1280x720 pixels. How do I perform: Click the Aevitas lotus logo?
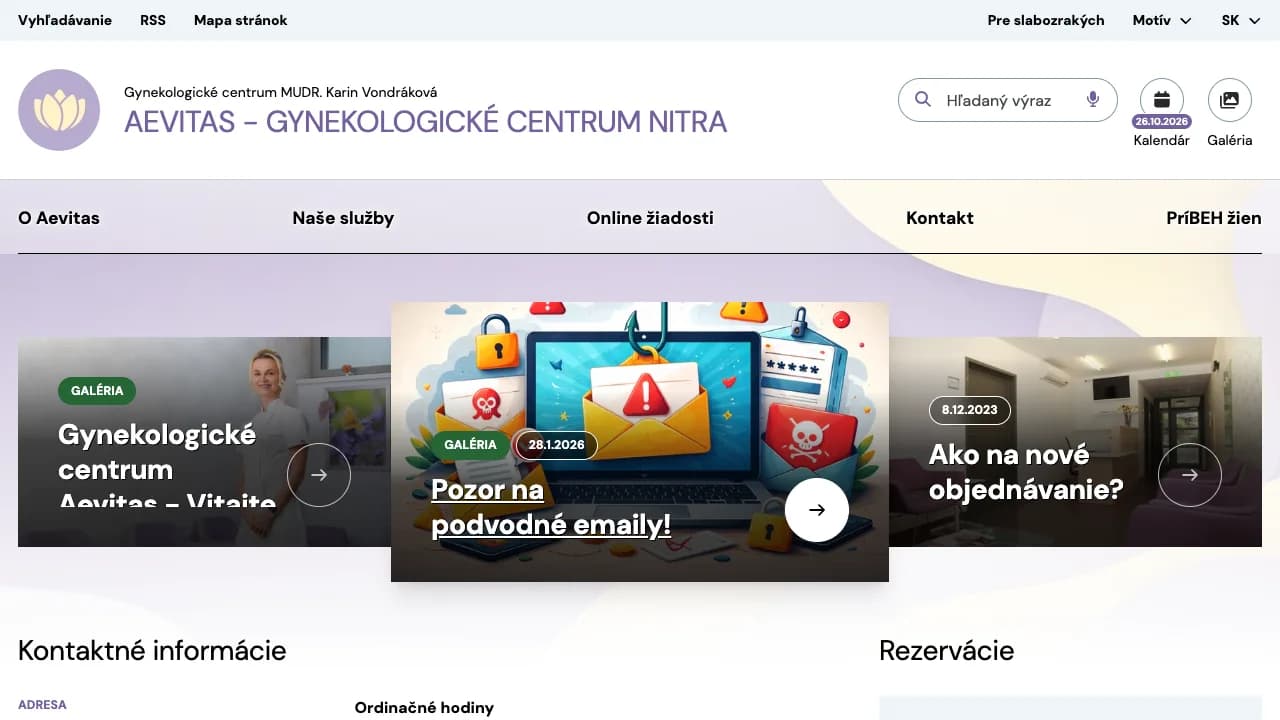59,110
